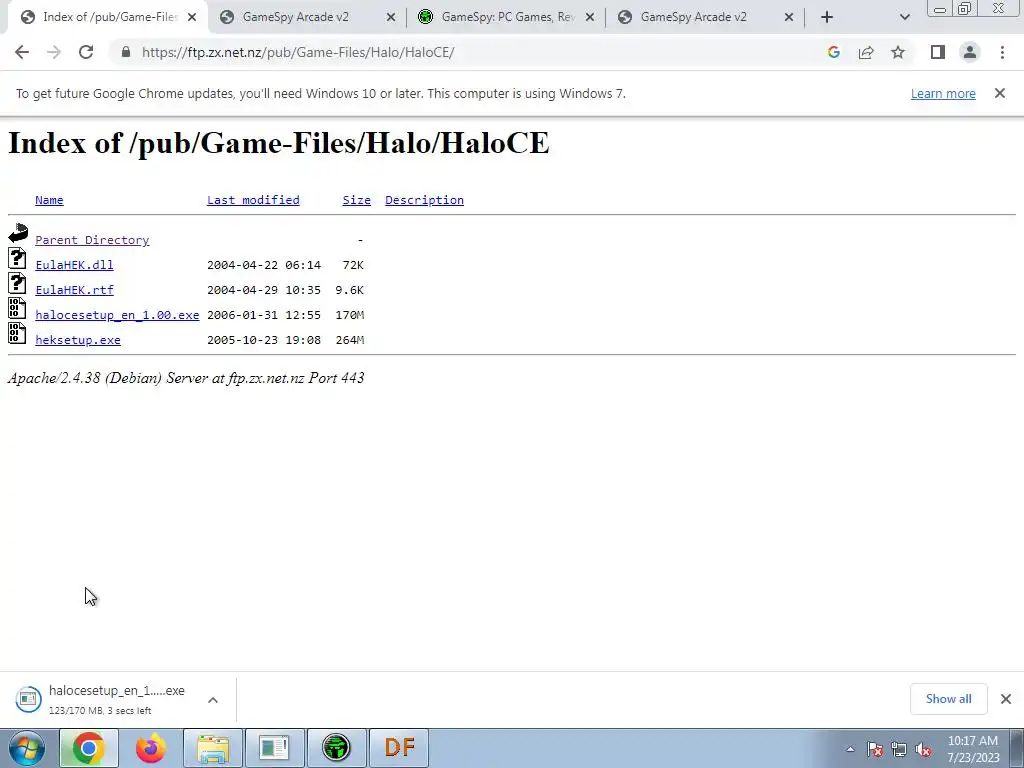The width and height of the screenshot is (1024, 768).
Task: Close the Index of /pub tab
Action: coord(192,17)
